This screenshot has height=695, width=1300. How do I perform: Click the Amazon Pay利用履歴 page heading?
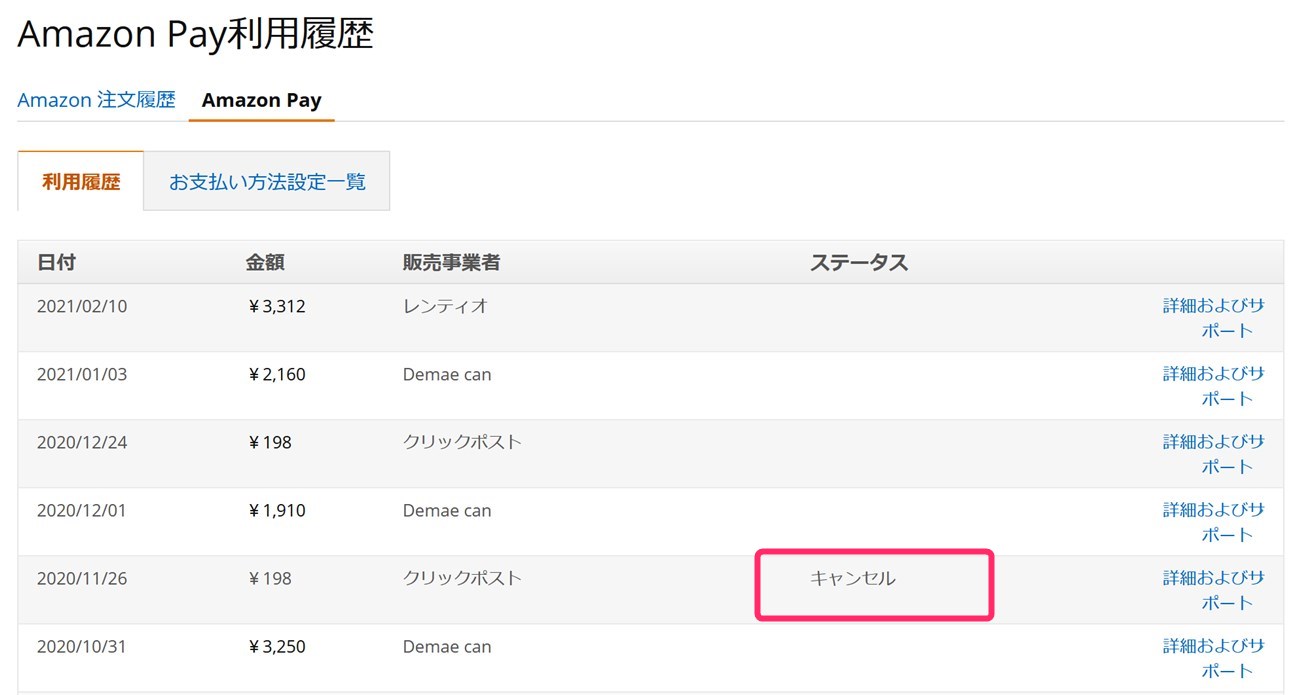[x=196, y=34]
